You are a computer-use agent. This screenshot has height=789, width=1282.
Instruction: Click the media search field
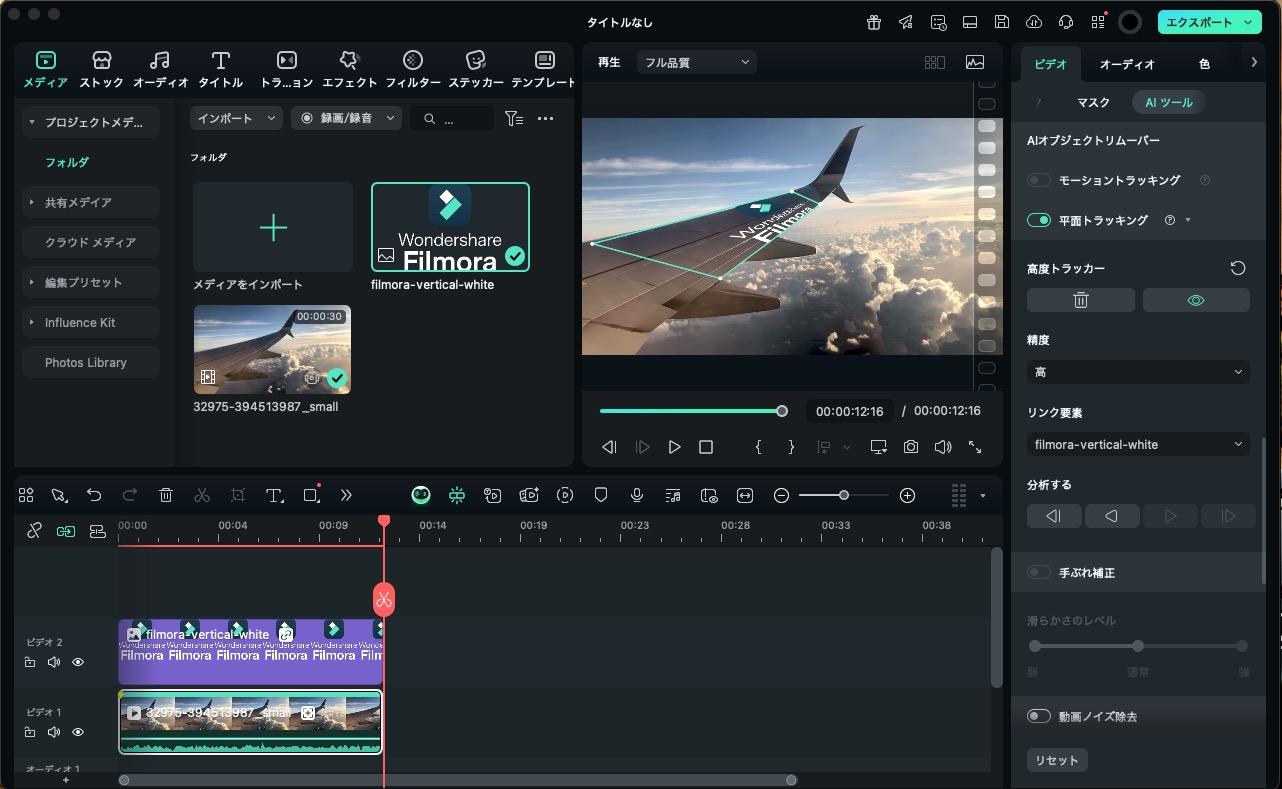click(452, 118)
